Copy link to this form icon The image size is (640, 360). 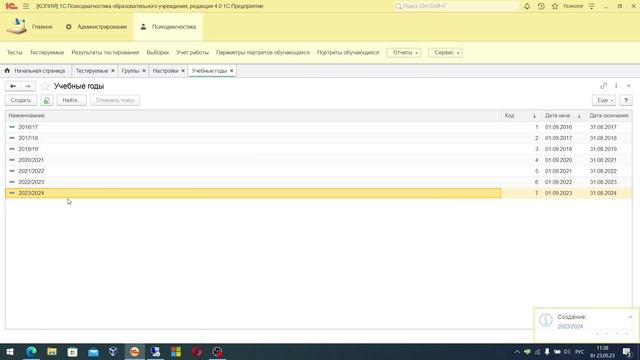pos(603,86)
